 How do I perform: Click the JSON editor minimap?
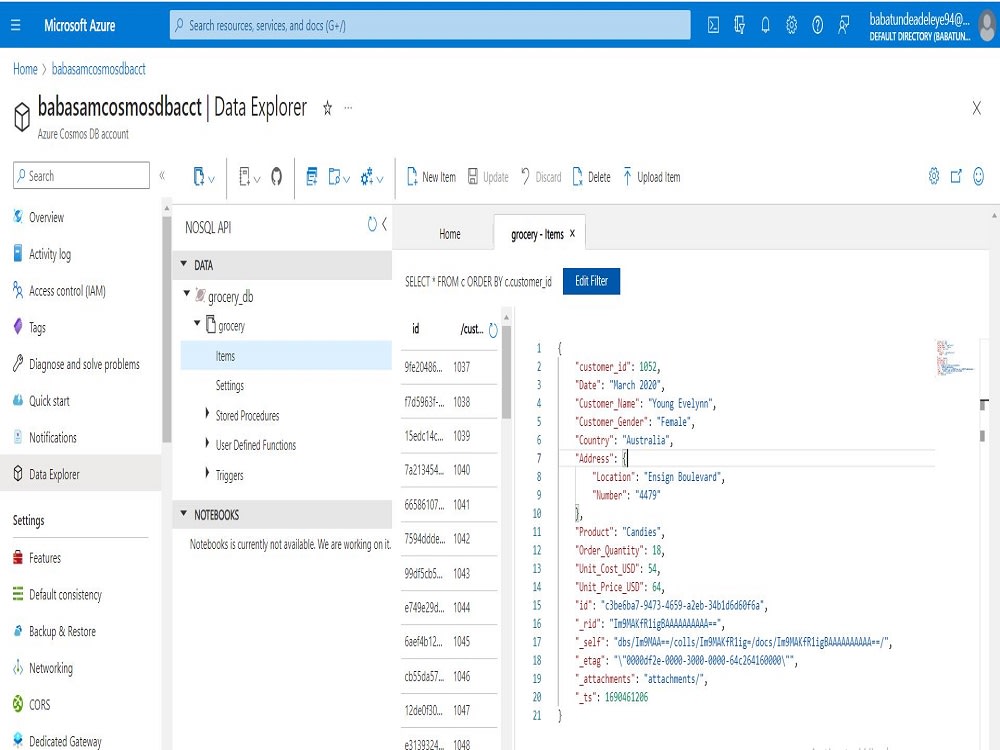(x=955, y=358)
